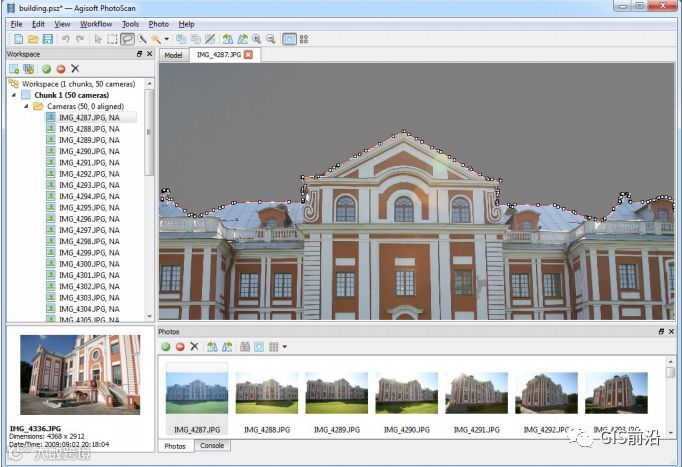Open the Photo menu

pyautogui.click(x=159, y=24)
